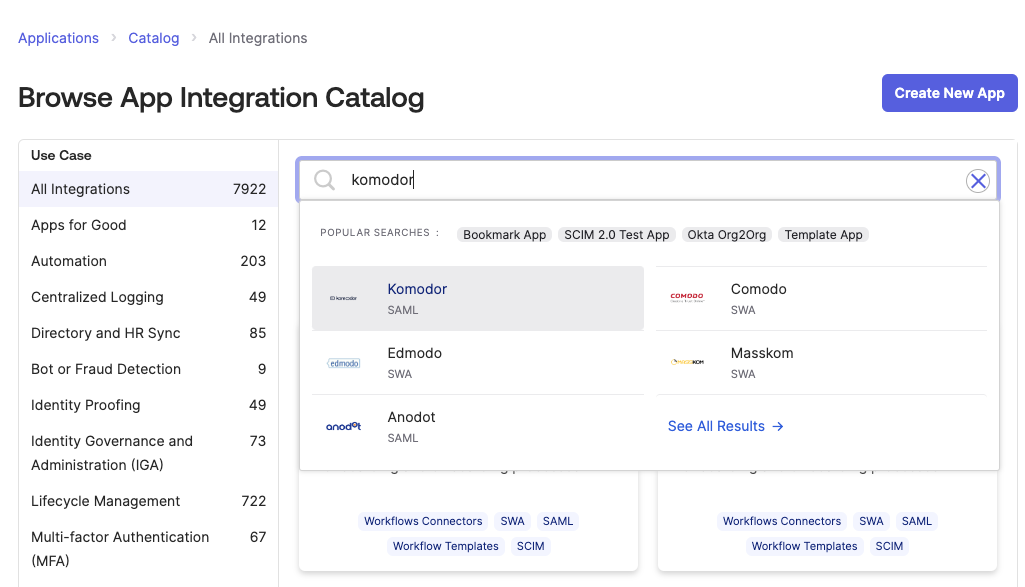Open the Comodo SWA search result
This screenshot has width=1025, height=587.
[x=821, y=298]
